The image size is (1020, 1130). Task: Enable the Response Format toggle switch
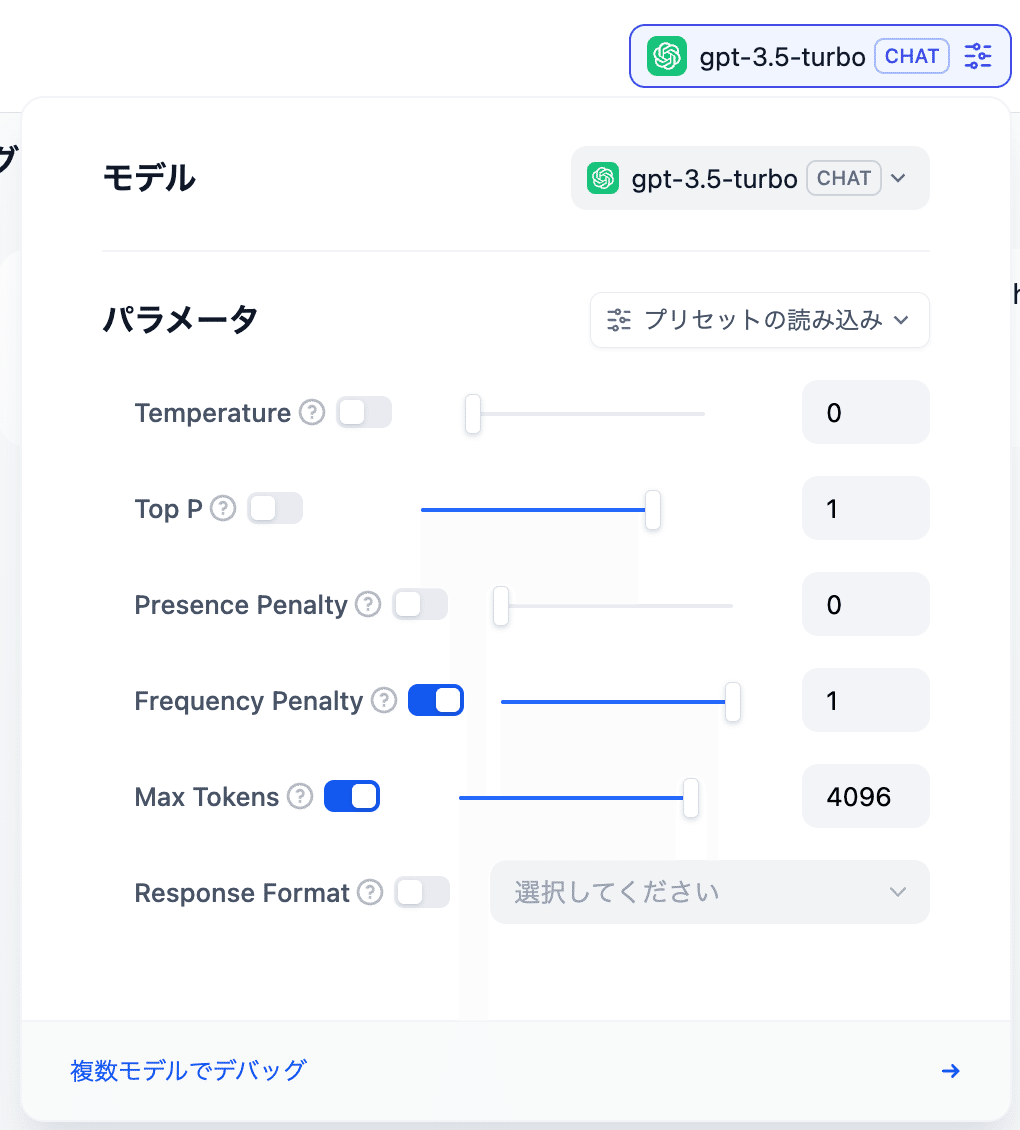click(421, 892)
